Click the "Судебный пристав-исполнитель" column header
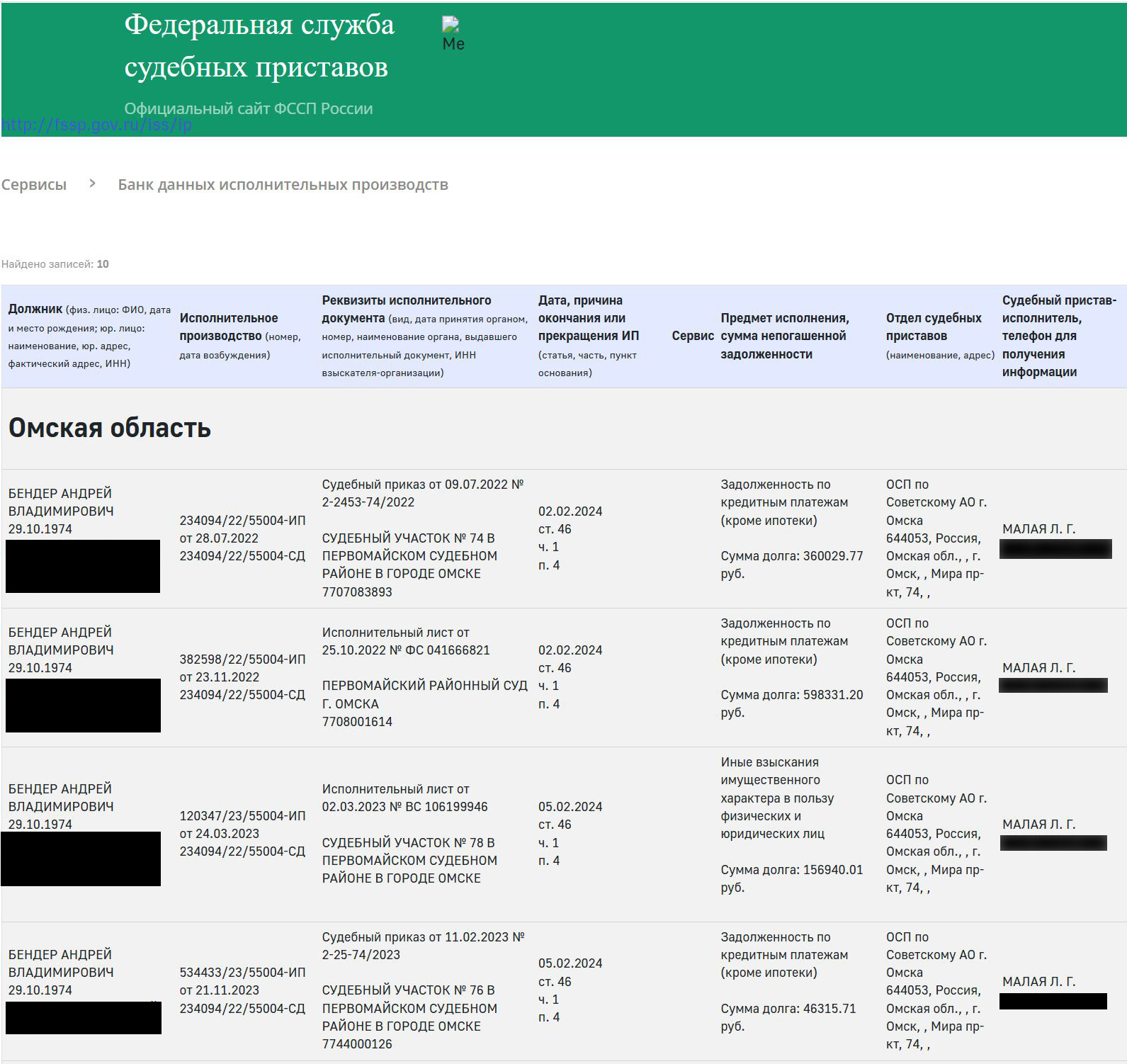This screenshot has height=1064, width=1127. coord(1059,336)
